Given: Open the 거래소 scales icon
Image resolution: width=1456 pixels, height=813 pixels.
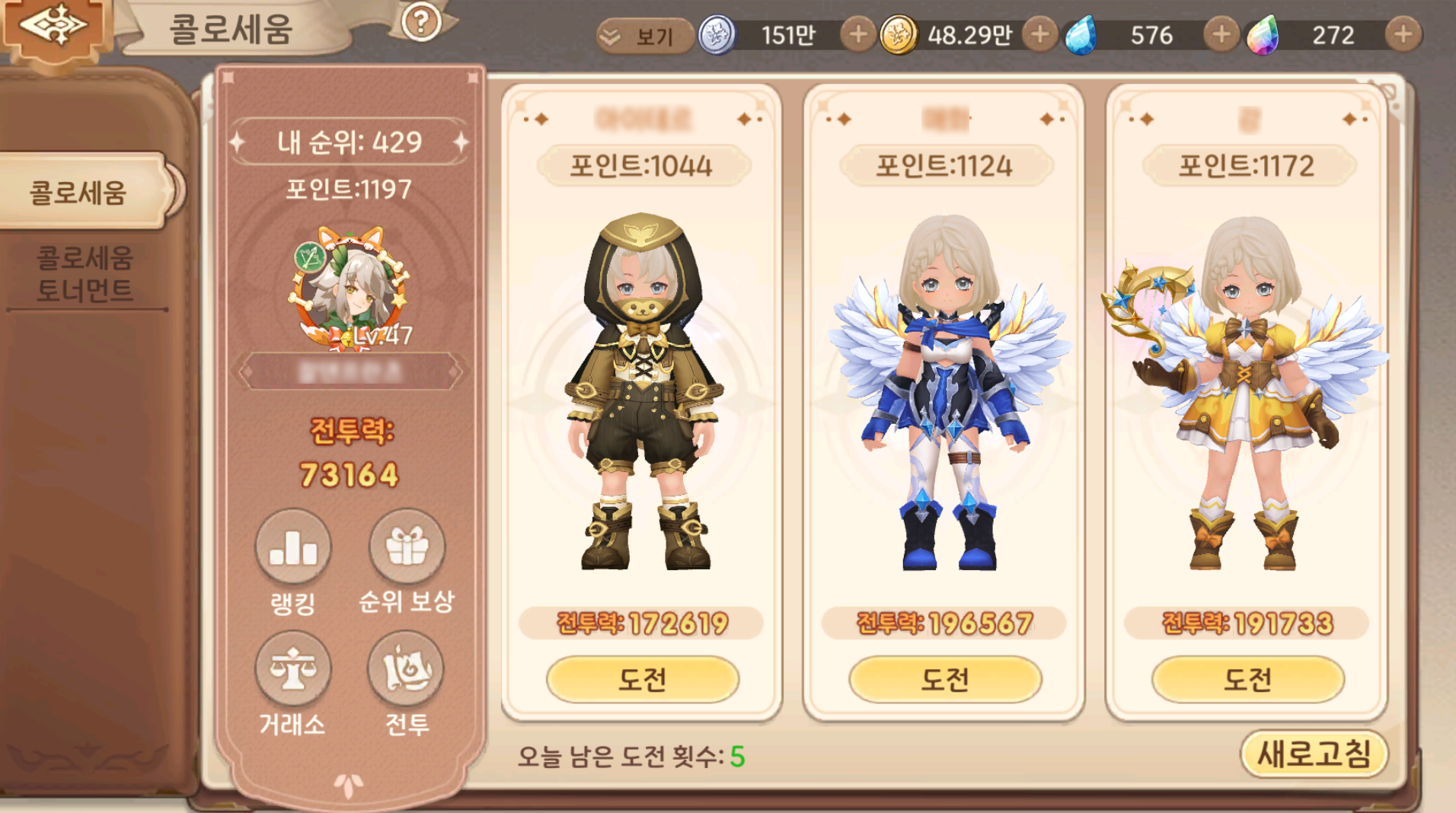Looking at the screenshot, I should coord(292,670).
